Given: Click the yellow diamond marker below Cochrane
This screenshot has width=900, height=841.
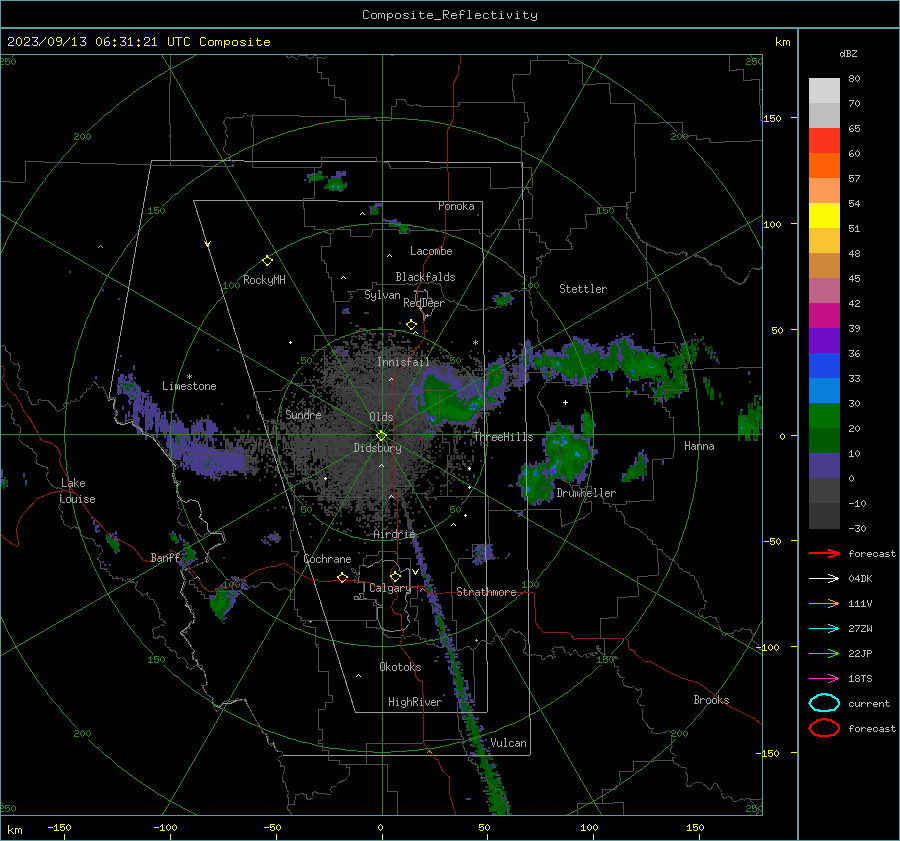Looking at the screenshot, I should pyautogui.click(x=342, y=578).
